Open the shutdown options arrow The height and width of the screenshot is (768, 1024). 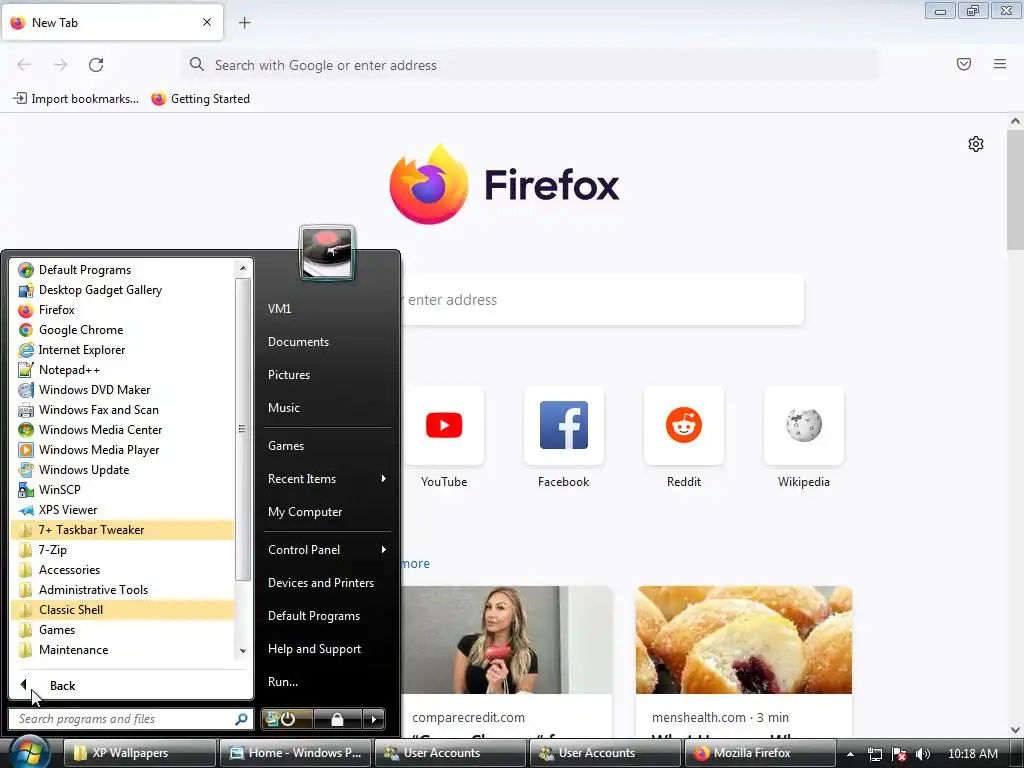[x=374, y=719]
